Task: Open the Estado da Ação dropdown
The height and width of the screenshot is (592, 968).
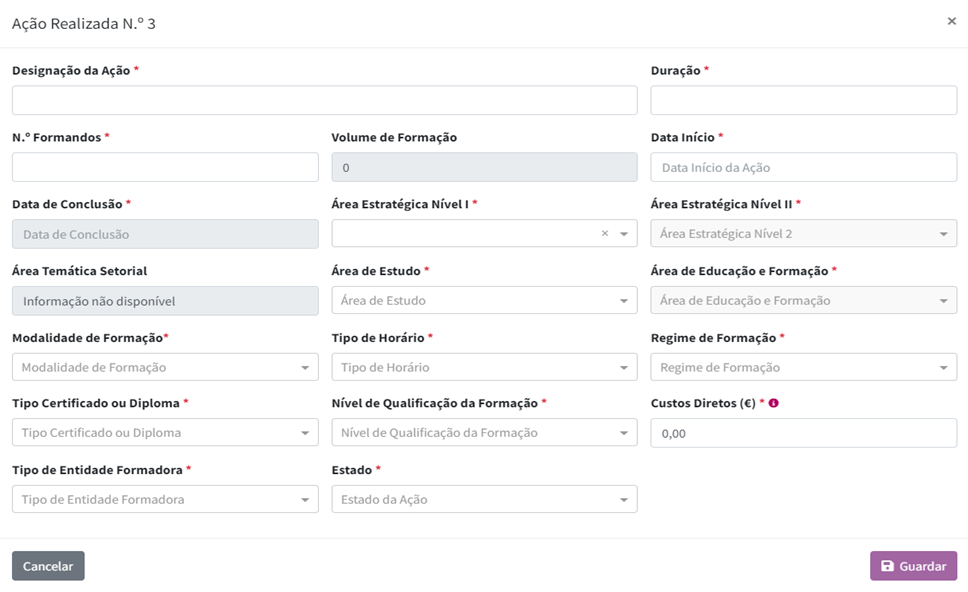Action: pos(484,499)
